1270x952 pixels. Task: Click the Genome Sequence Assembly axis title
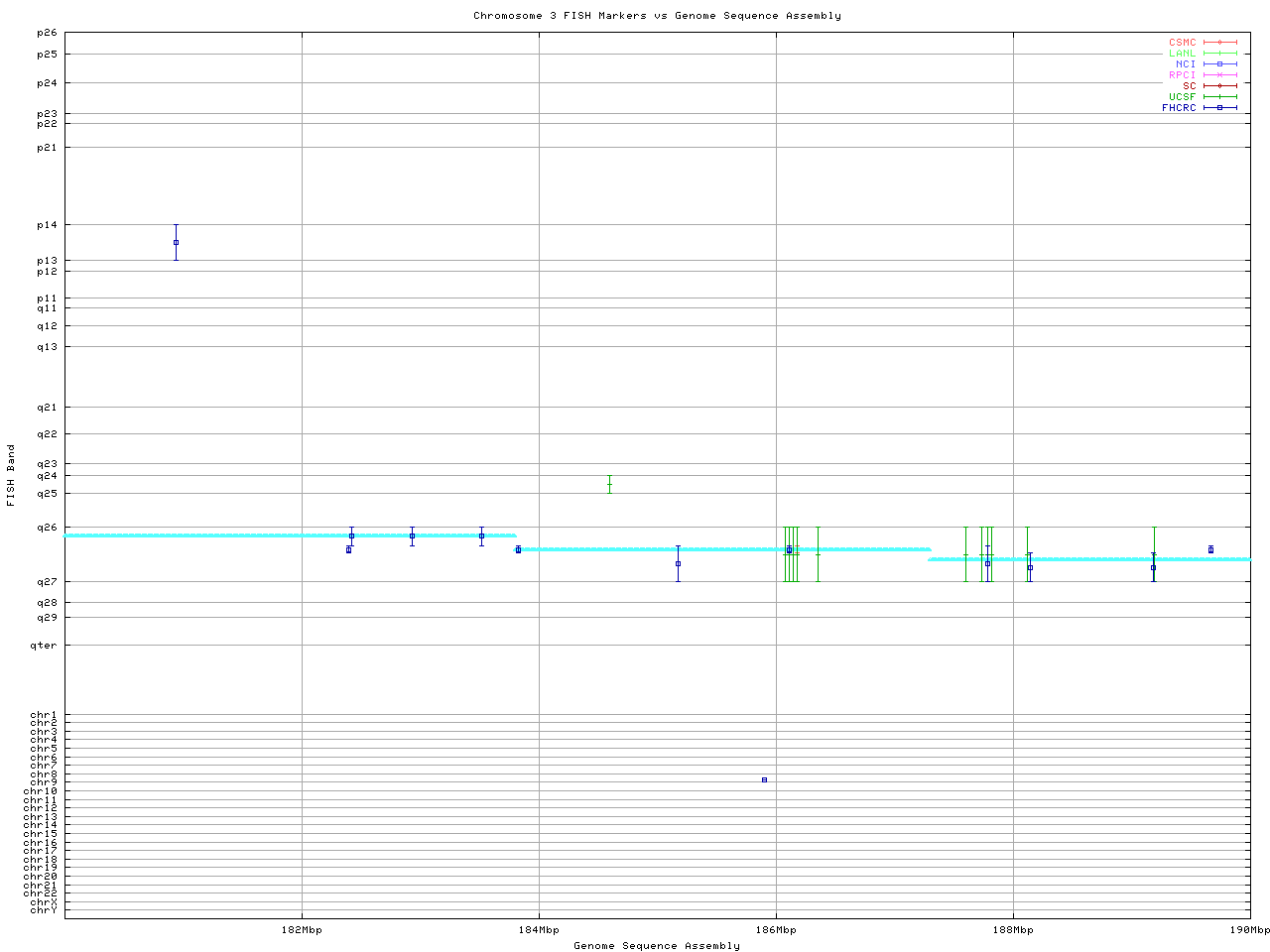(657, 945)
